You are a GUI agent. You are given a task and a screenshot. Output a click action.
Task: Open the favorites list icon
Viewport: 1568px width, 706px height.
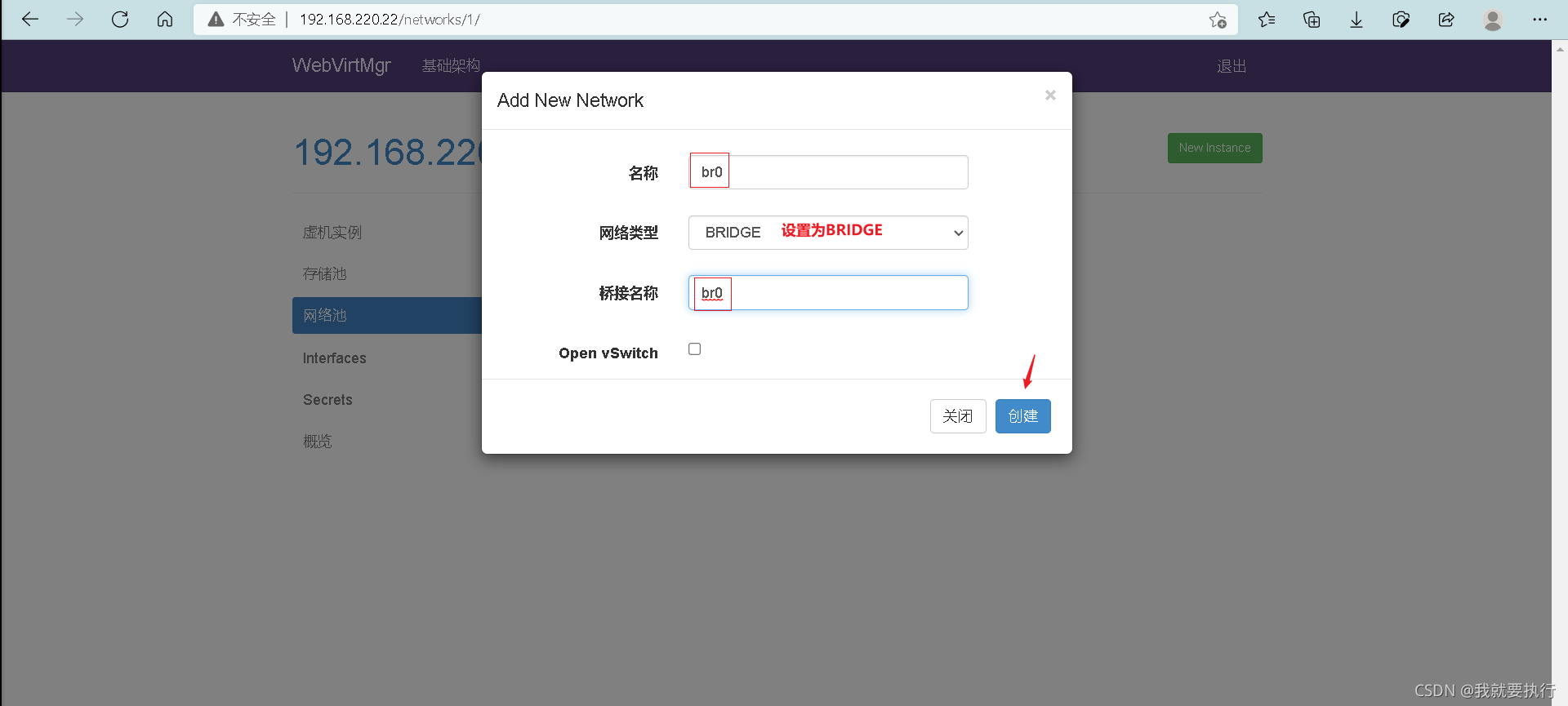tap(1267, 20)
